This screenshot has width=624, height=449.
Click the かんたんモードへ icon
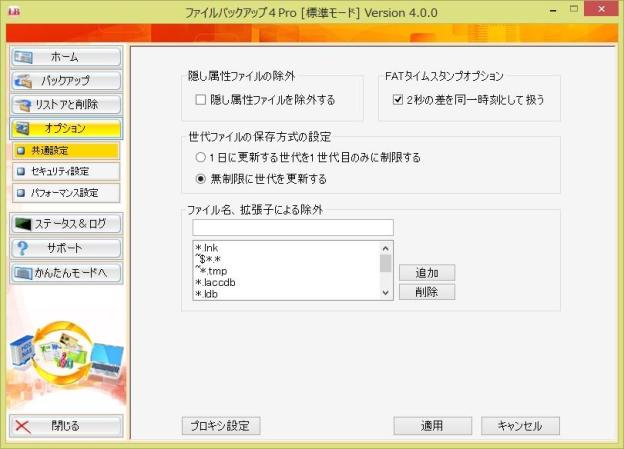click(23, 273)
